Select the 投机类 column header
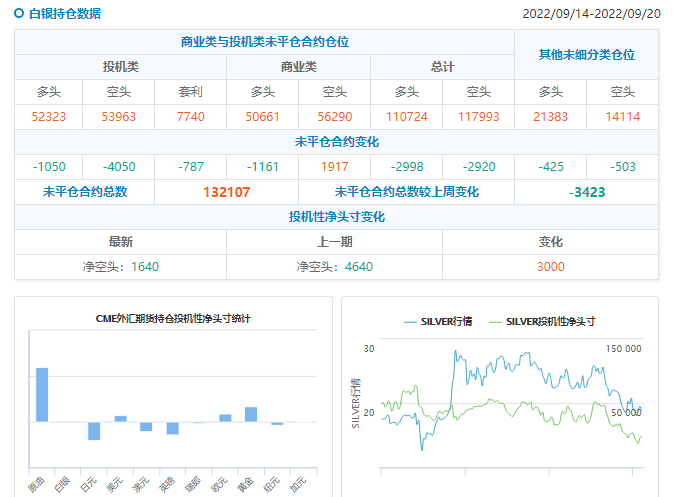The height and width of the screenshot is (497, 674). tap(120, 67)
